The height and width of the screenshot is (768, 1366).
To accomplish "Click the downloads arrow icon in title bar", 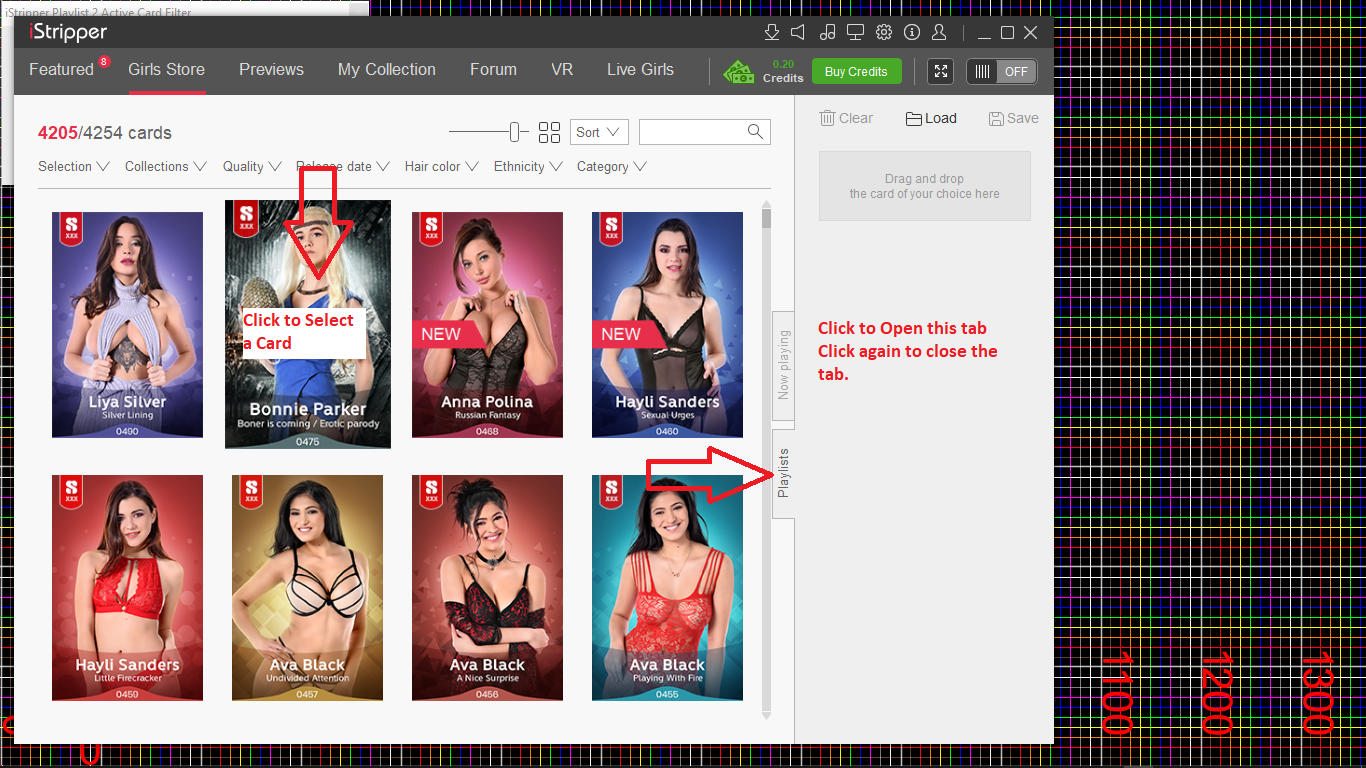I will (771, 32).
